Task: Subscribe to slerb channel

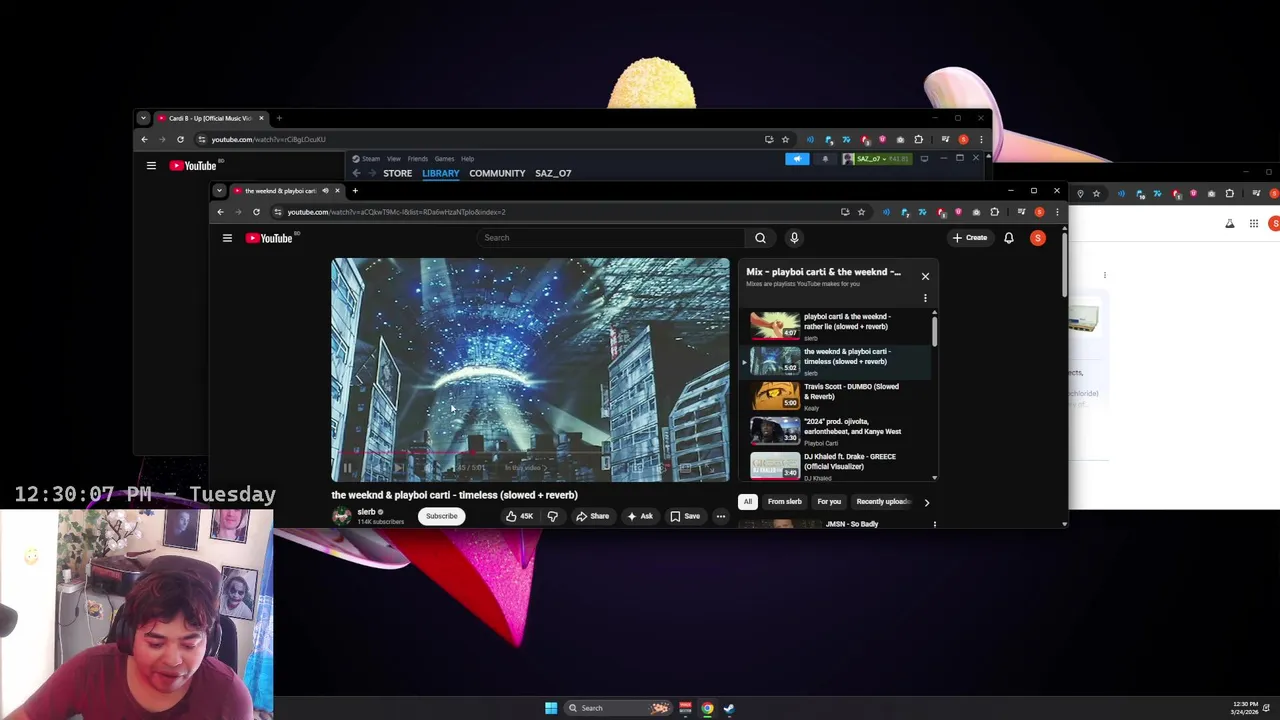Action: (x=441, y=516)
